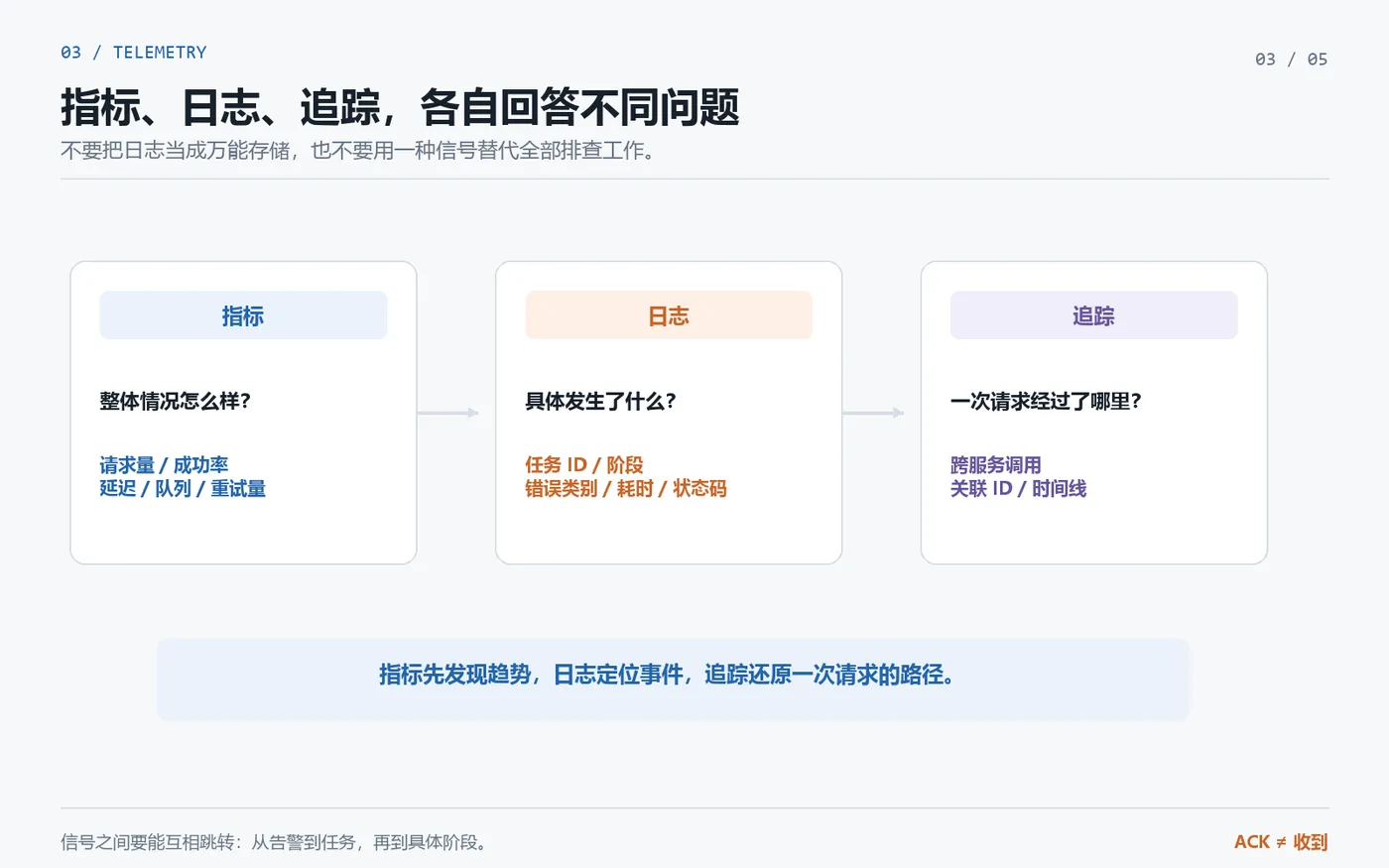Click the text 错误类别 / 耗时 / 状态码
Image resolution: width=1389 pixels, height=868 pixels.
[626, 488]
